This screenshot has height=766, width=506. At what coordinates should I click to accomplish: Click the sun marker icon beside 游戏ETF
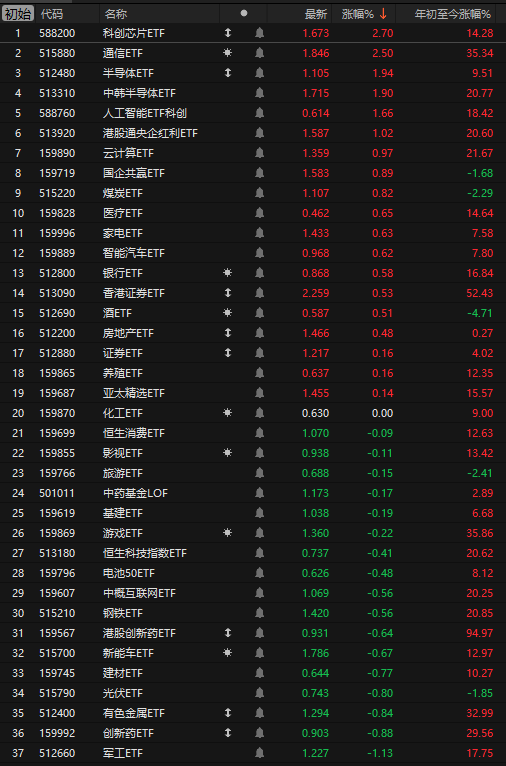(x=228, y=533)
